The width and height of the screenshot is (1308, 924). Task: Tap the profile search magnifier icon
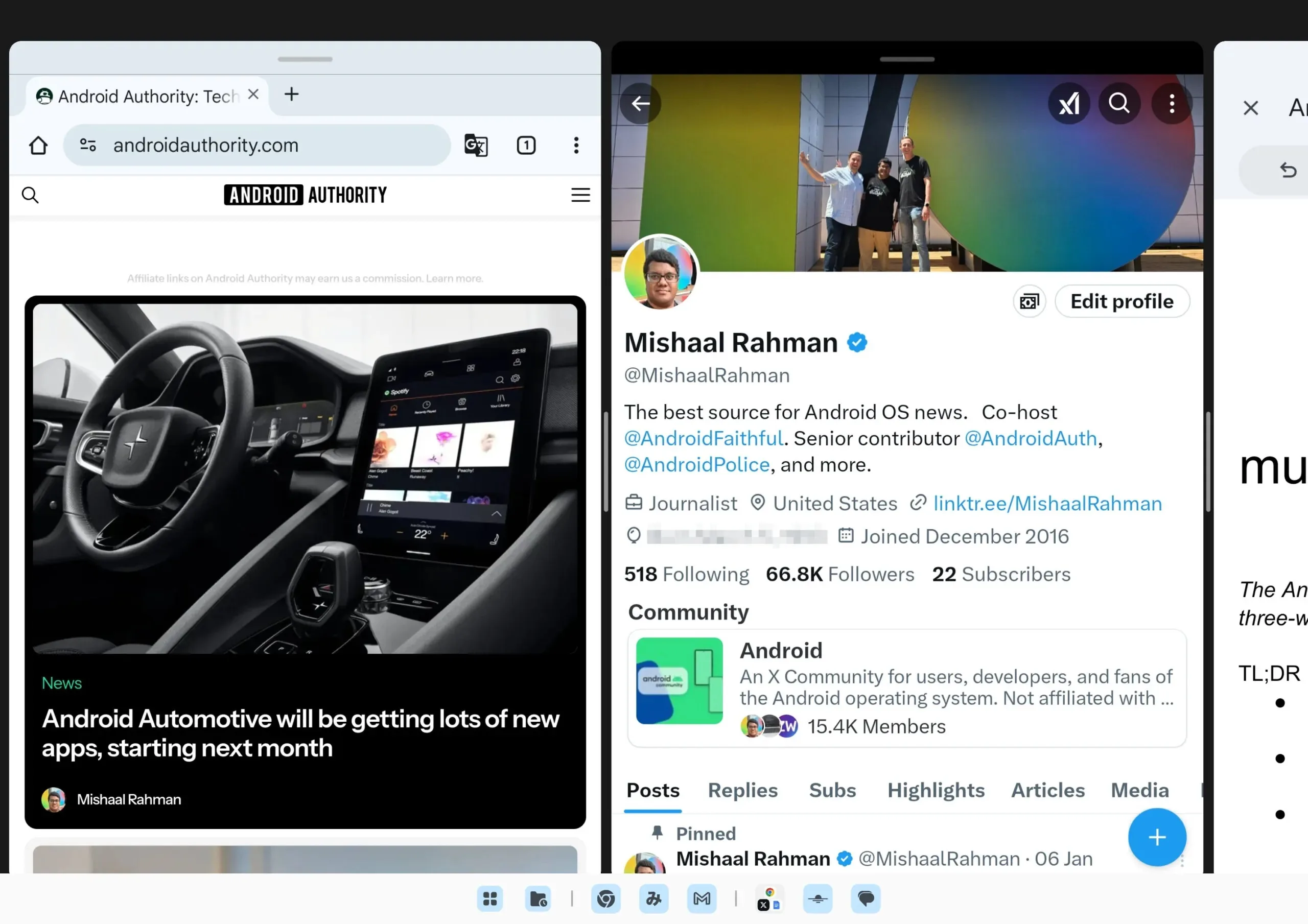1119,104
